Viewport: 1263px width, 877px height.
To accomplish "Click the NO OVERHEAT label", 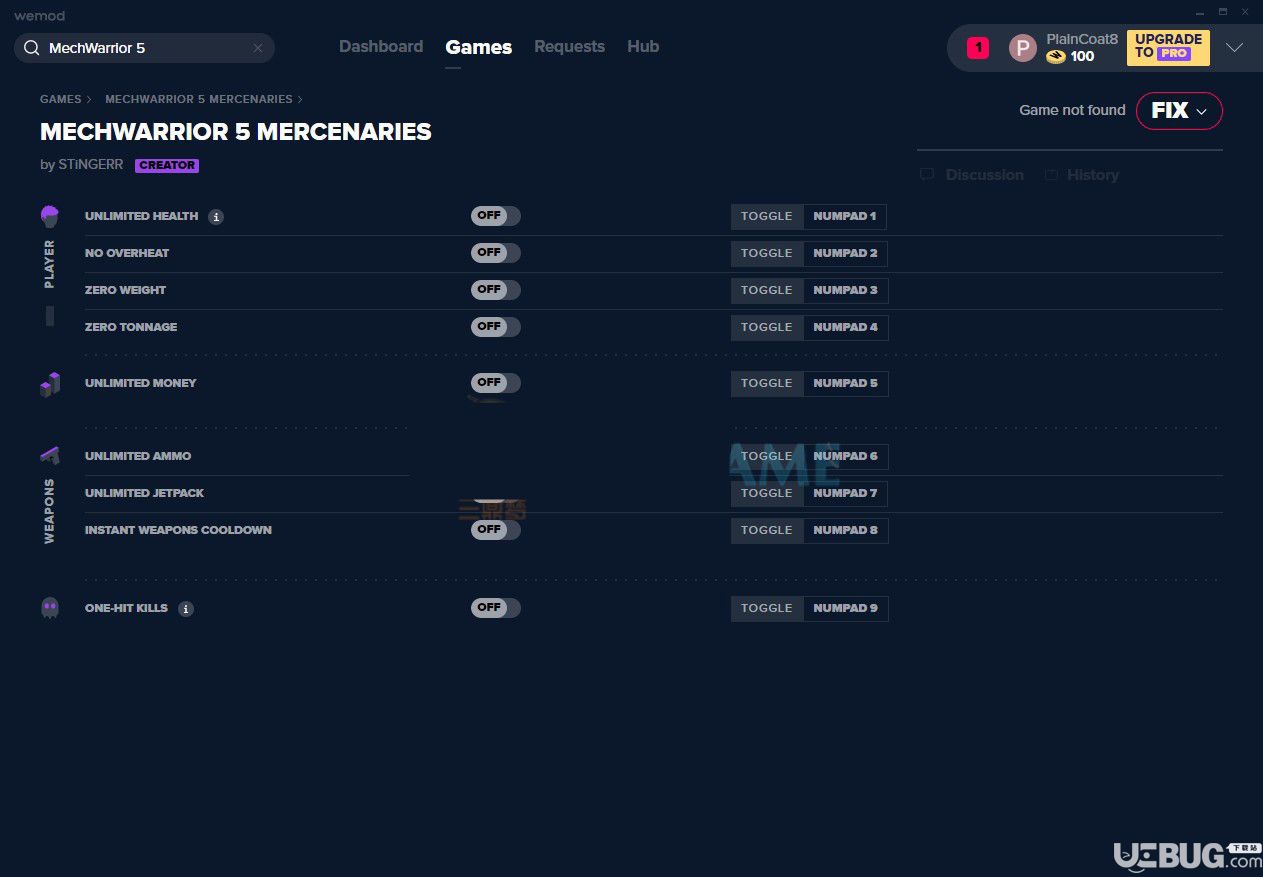I will [x=127, y=253].
